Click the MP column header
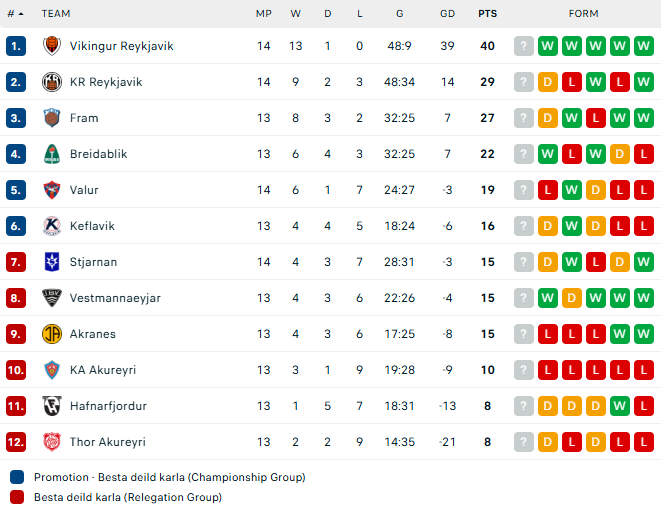This screenshot has width=661, height=513. pos(263,14)
